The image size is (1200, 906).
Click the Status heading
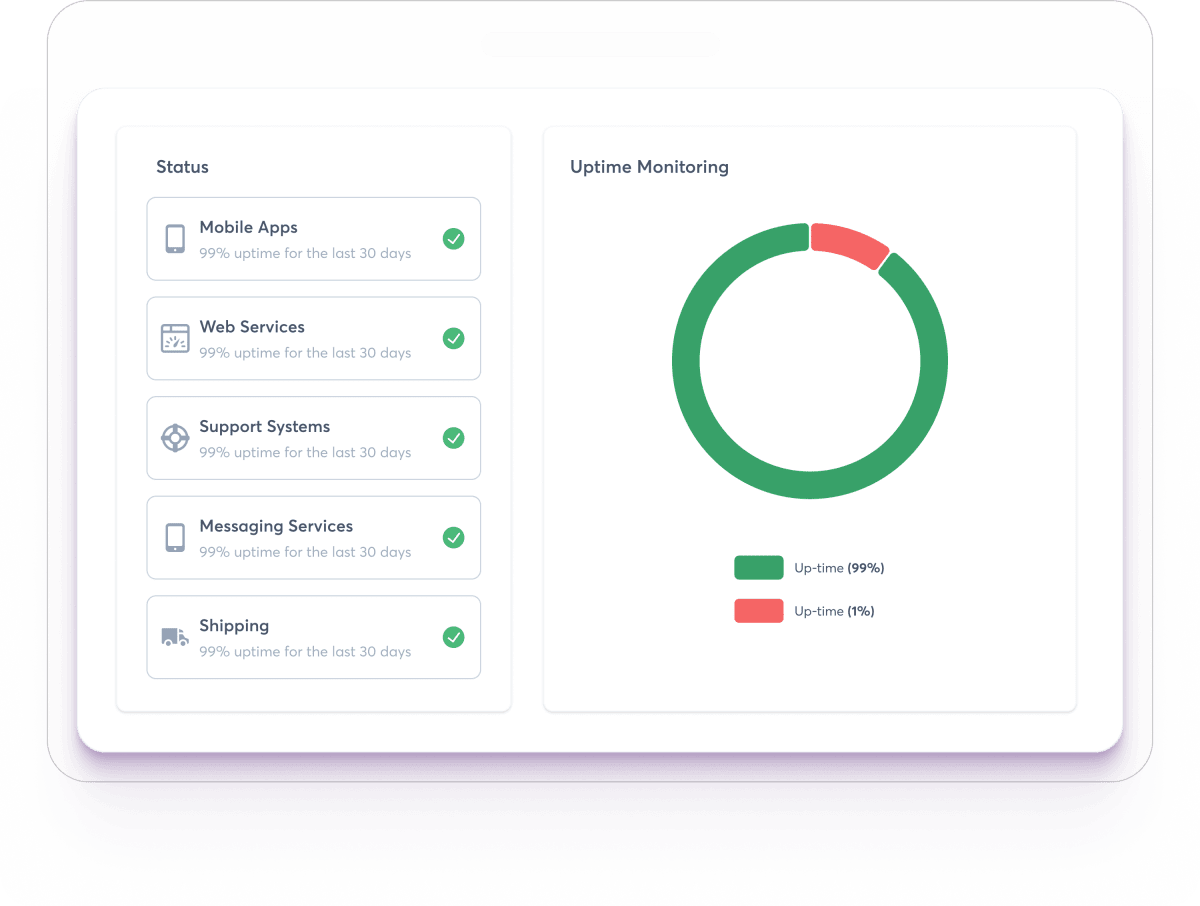182,167
